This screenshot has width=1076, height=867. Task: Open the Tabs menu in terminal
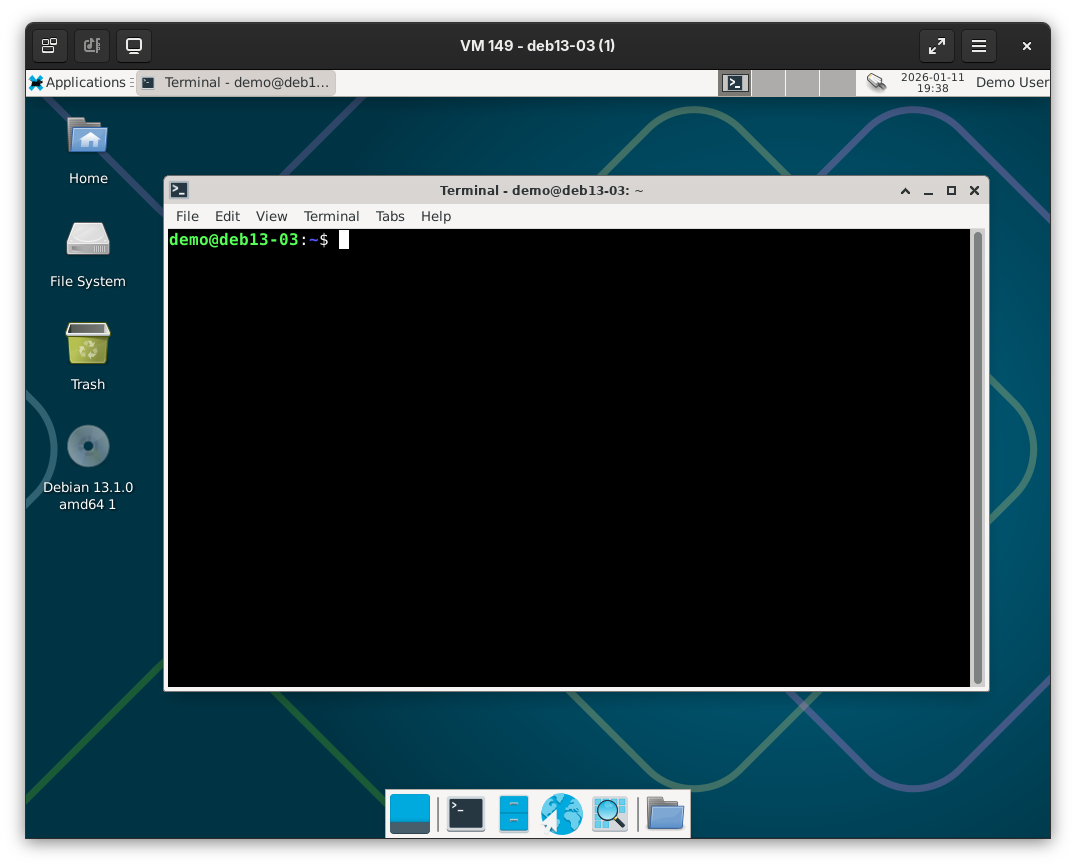coord(390,216)
